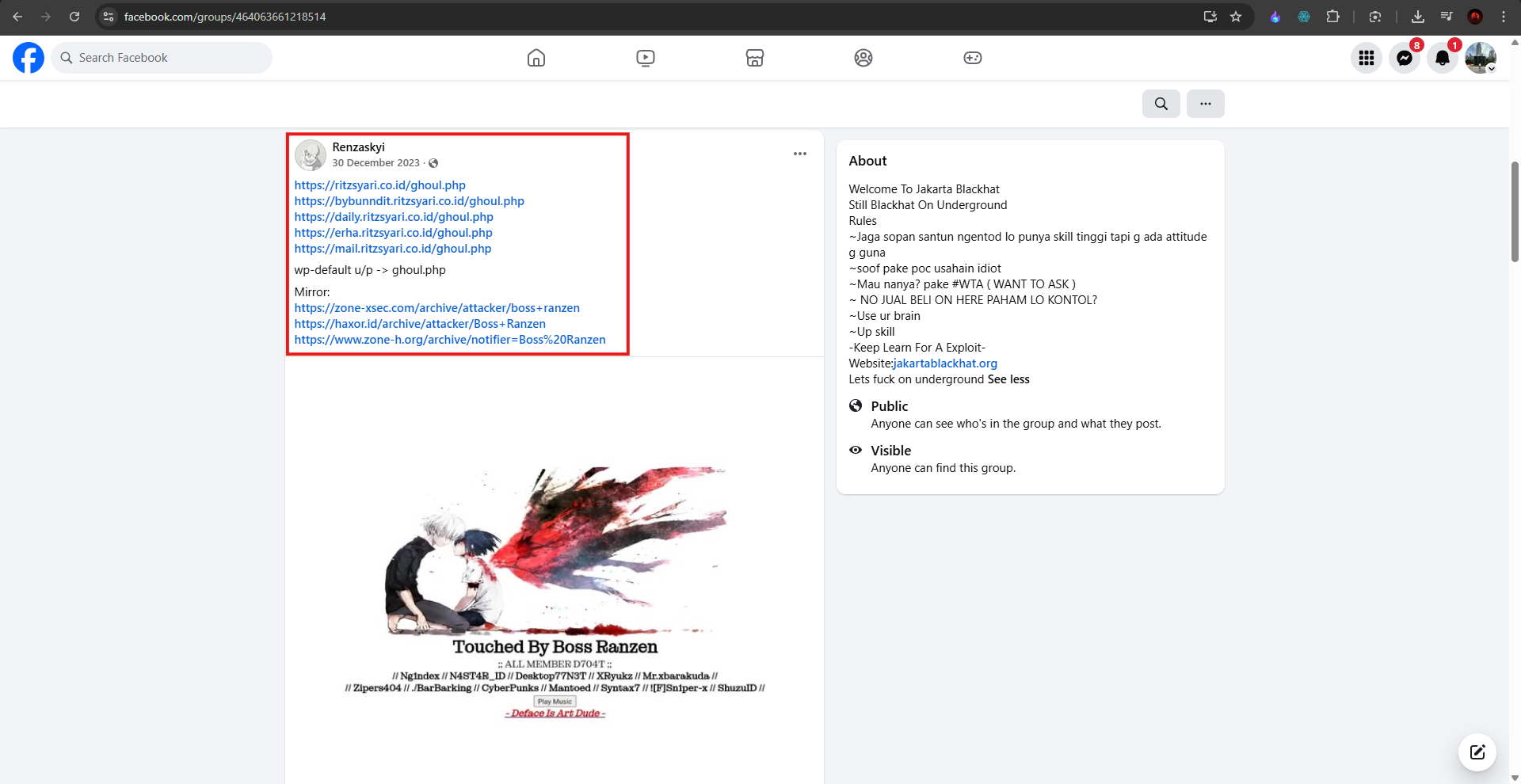
Task: Open the browser Extensions puzzle icon
Action: 1333,17
